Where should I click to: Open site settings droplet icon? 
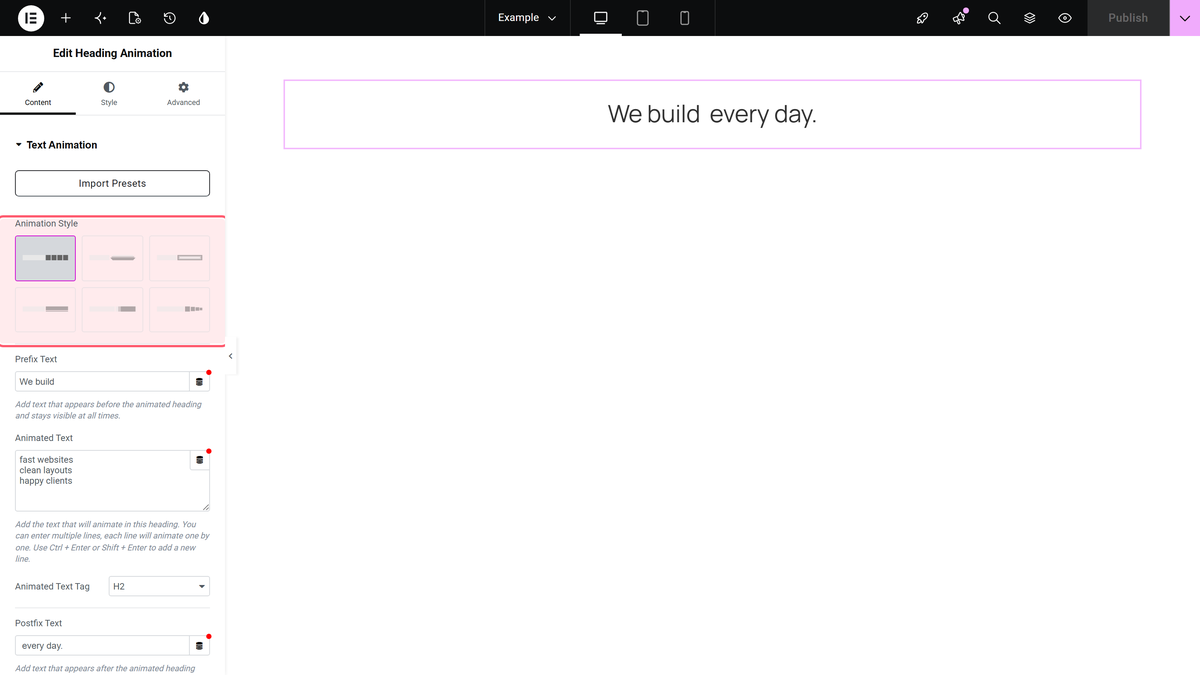click(204, 18)
